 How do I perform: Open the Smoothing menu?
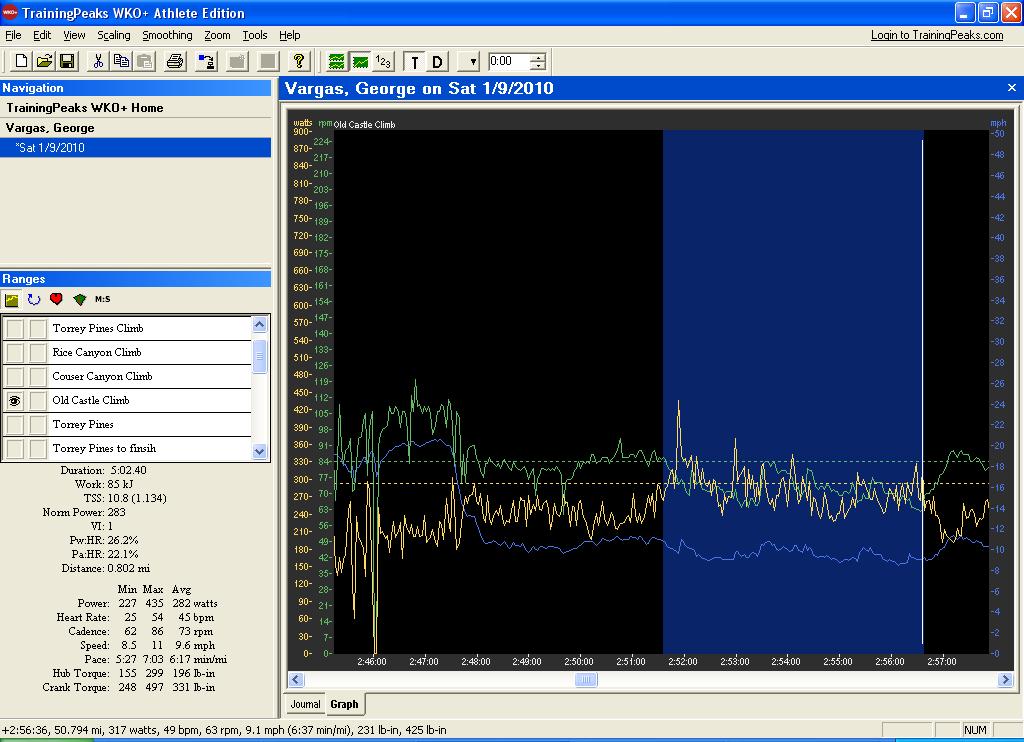click(x=167, y=35)
